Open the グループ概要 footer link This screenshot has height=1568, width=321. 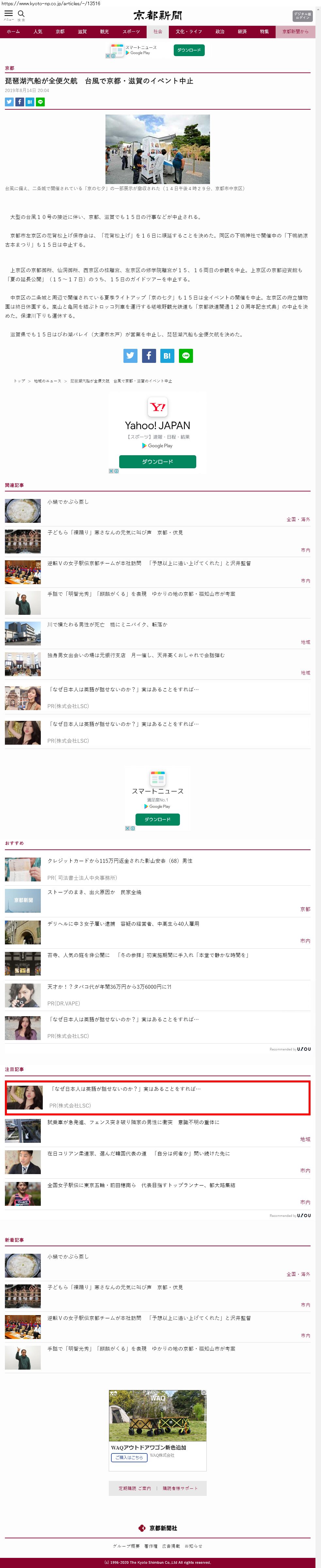[x=126, y=1546]
